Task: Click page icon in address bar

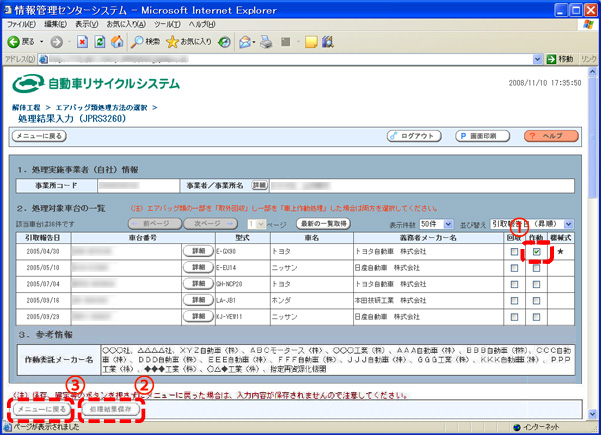Action: coord(43,59)
